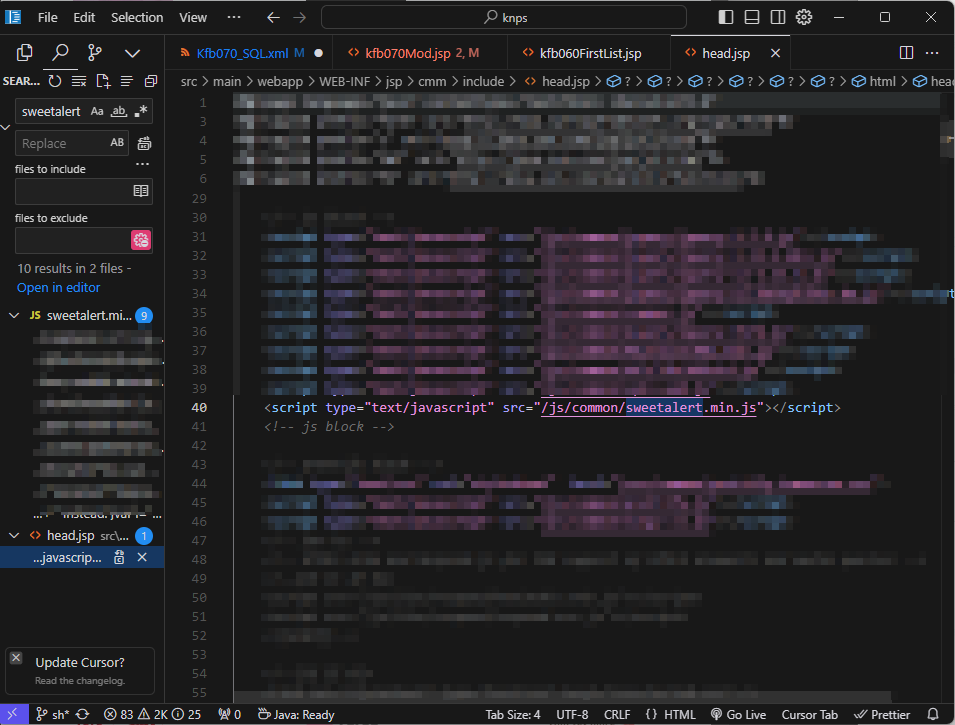Show more menu items ellipsis
955x725 pixels.
click(234, 17)
